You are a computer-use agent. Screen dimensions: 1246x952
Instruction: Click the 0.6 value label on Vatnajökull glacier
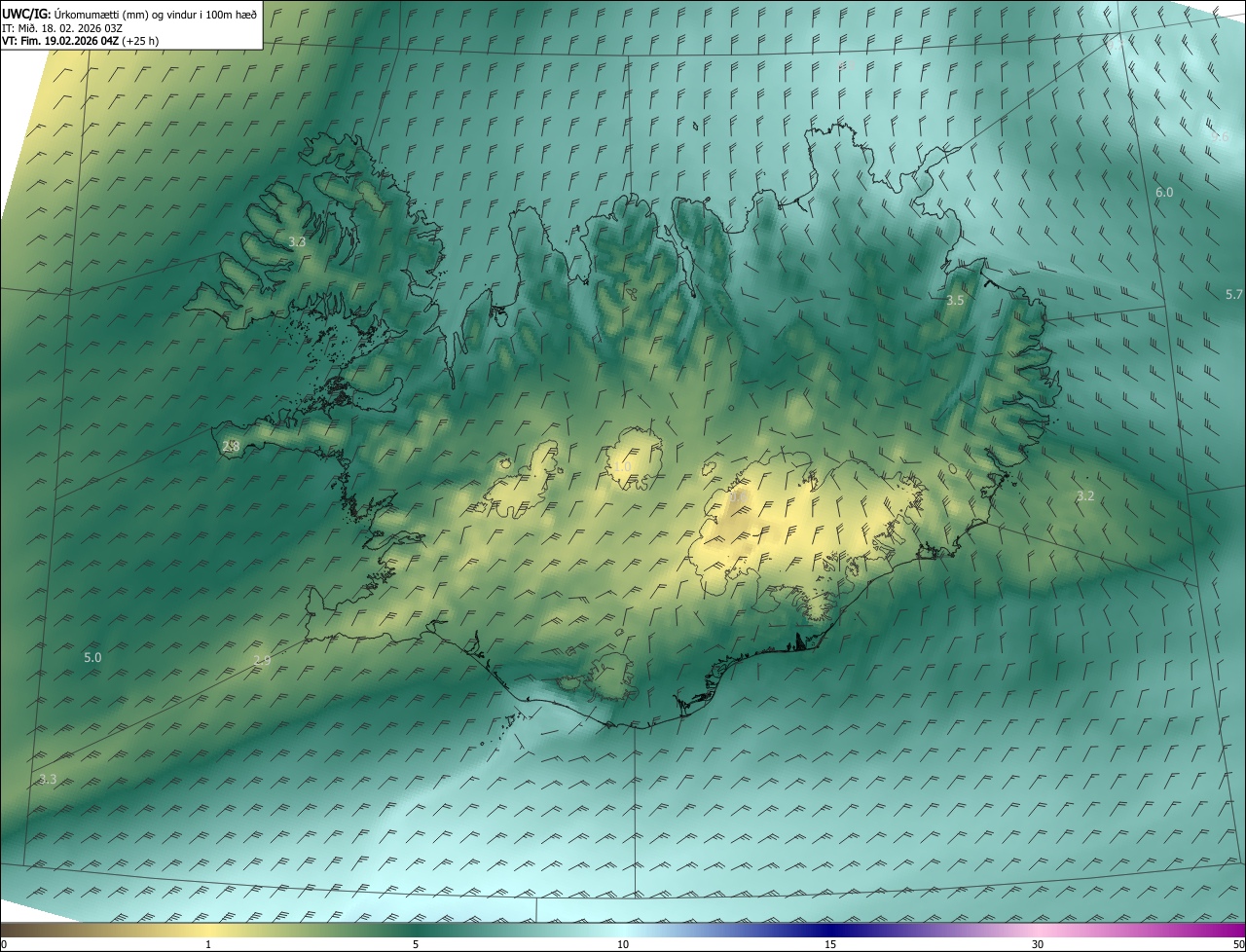(x=738, y=497)
